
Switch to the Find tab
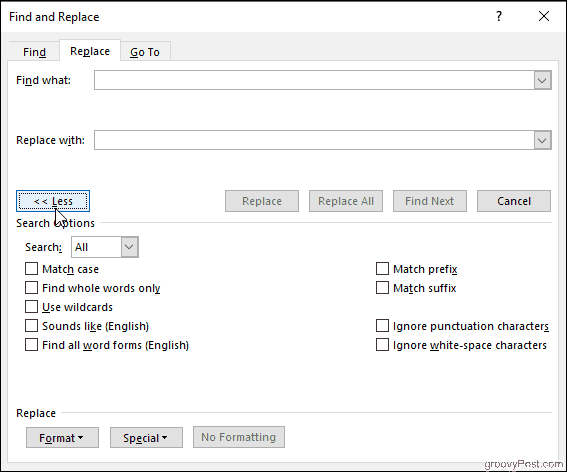click(34, 52)
